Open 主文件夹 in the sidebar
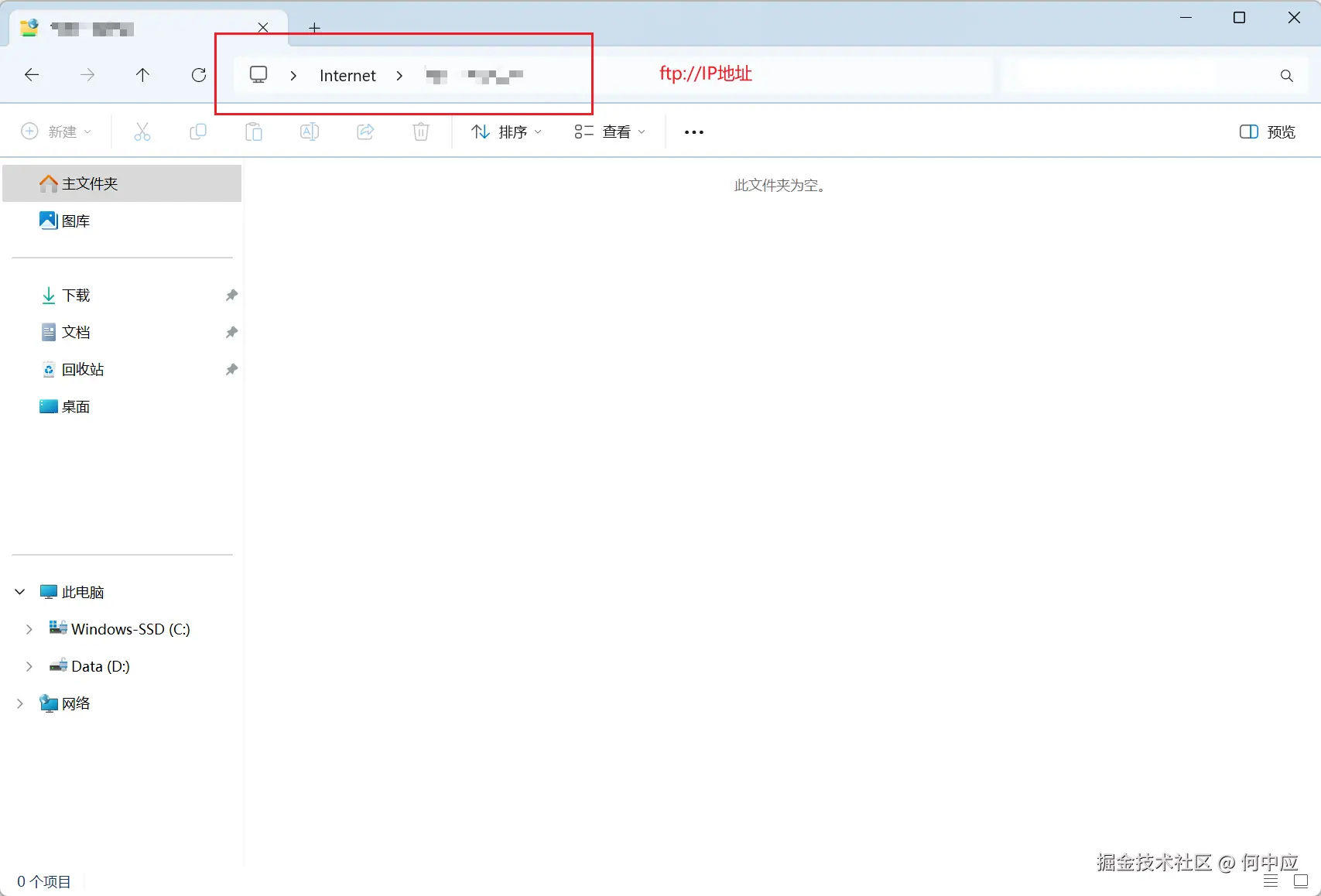1321x896 pixels. pyautogui.click(x=122, y=183)
